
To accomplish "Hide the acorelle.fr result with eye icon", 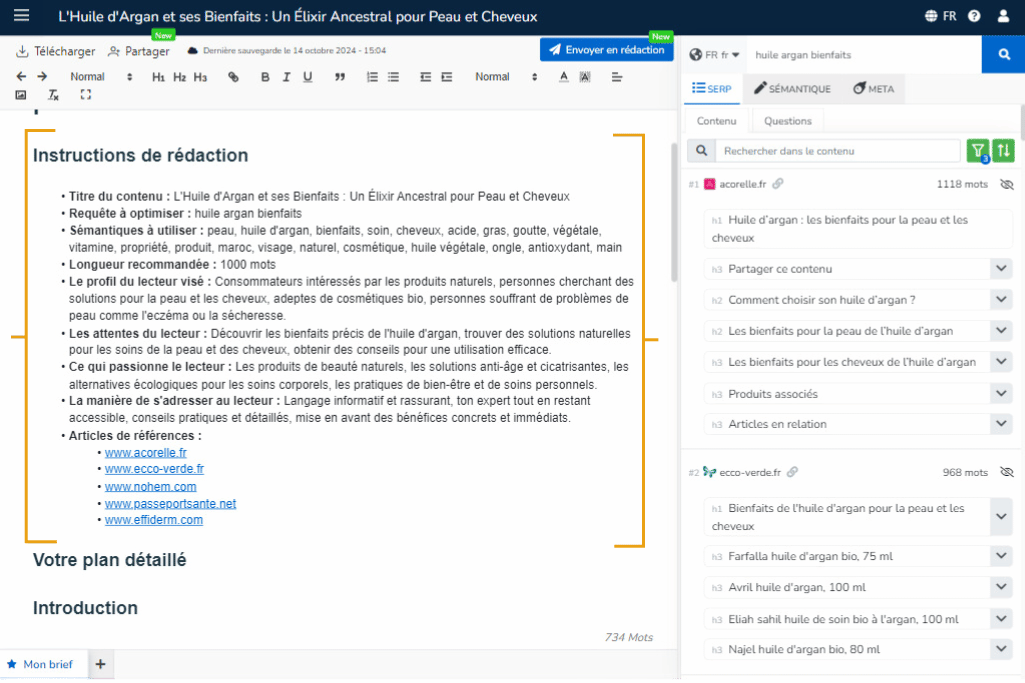I will click(x=1007, y=185).
